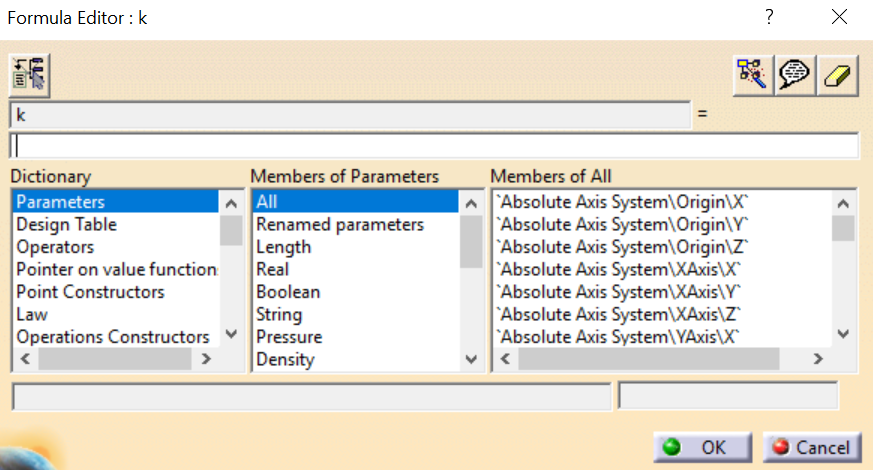Screen dimensions: 873x470
Task: Click the speech bubble comment icon
Action: (794, 75)
